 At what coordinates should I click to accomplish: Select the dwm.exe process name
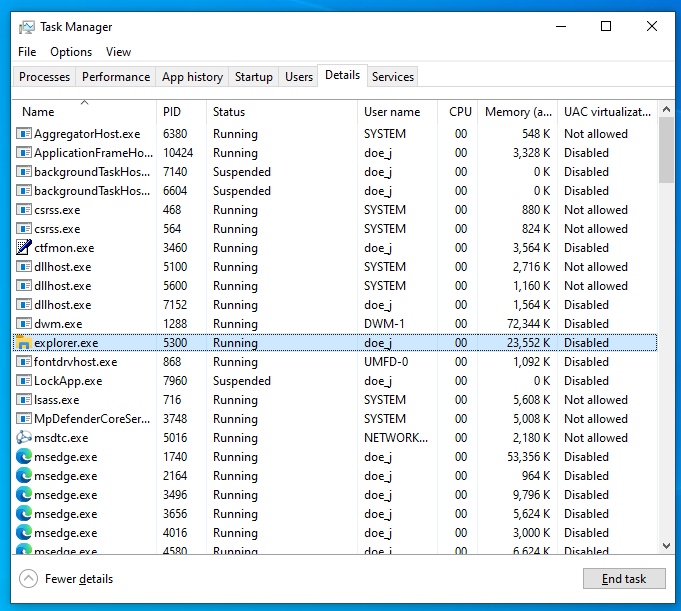tap(58, 324)
